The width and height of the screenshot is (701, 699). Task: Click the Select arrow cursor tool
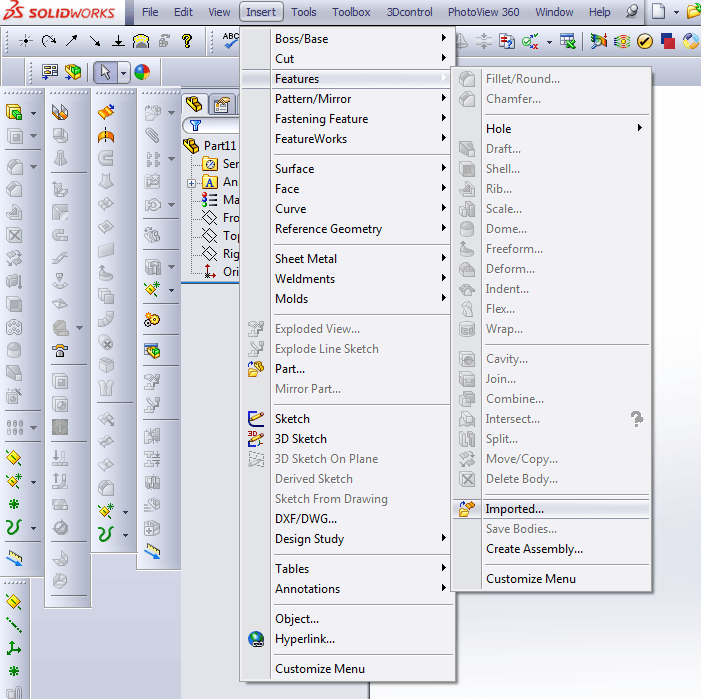106,72
